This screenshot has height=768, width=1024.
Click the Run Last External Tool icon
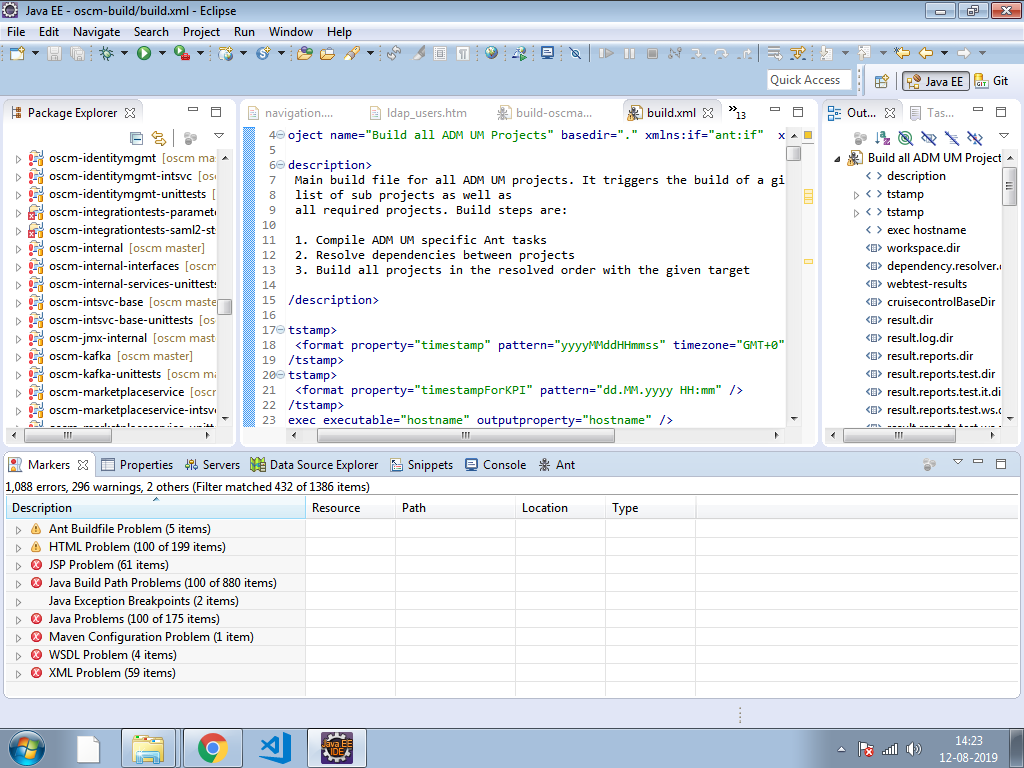(x=182, y=54)
